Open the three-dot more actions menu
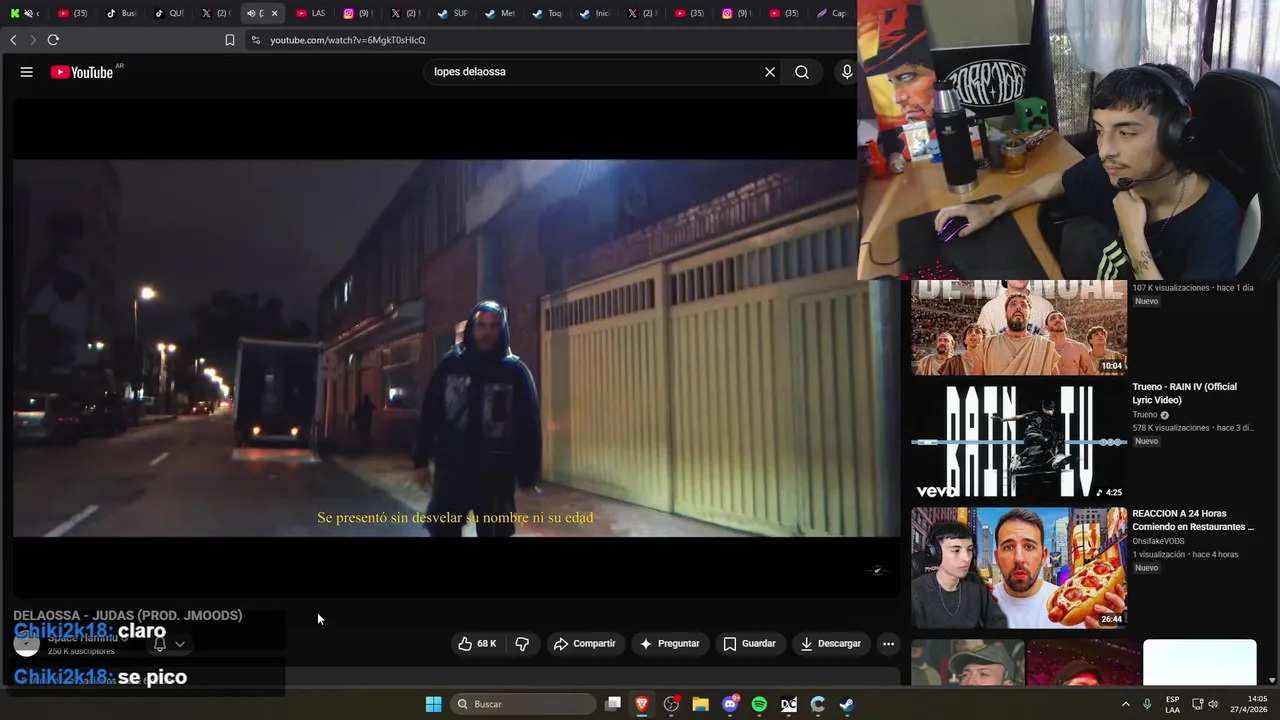The width and height of the screenshot is (1280, 720). pos(888,644)
